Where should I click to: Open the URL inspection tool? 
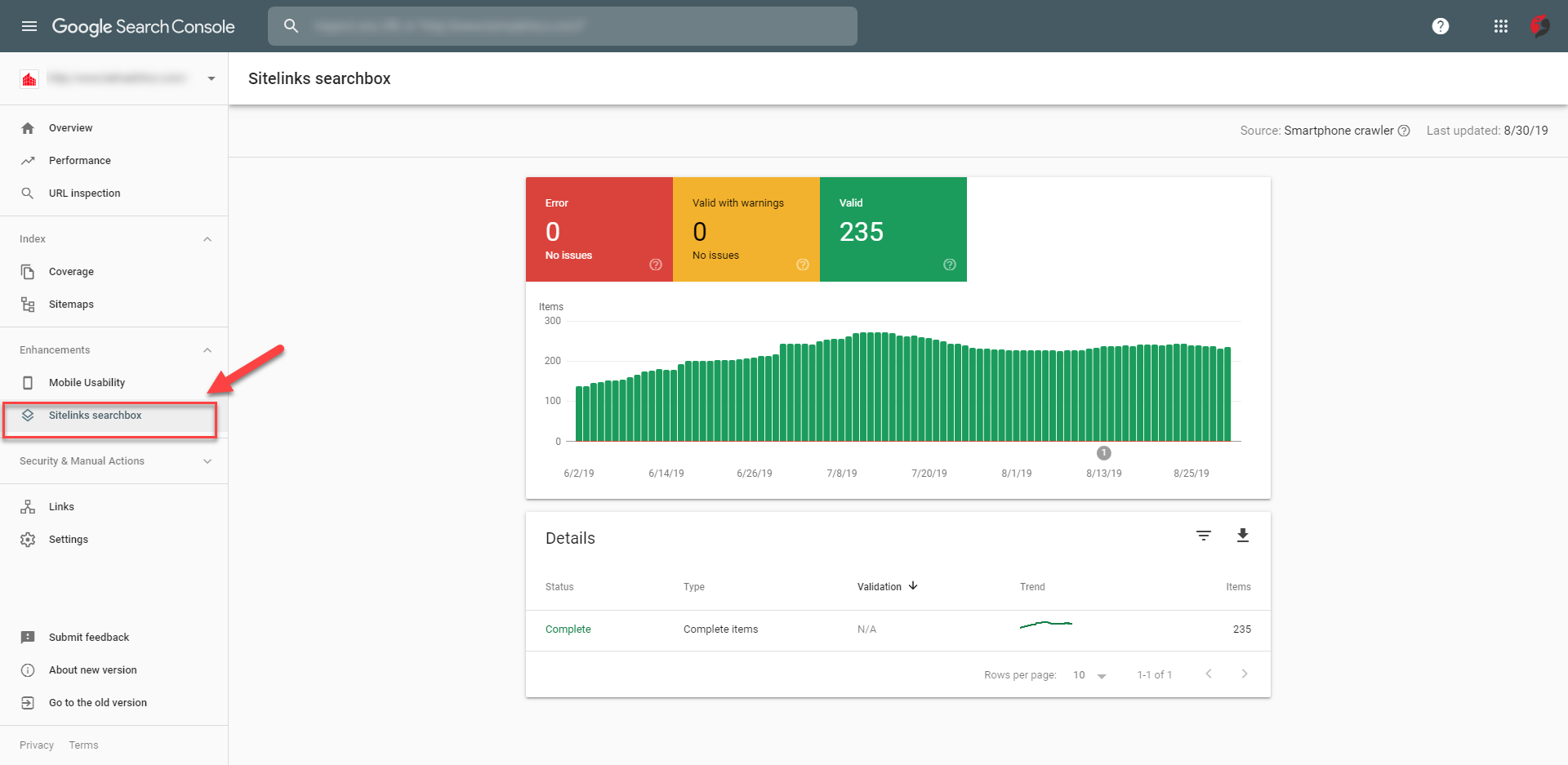(84, 193)
